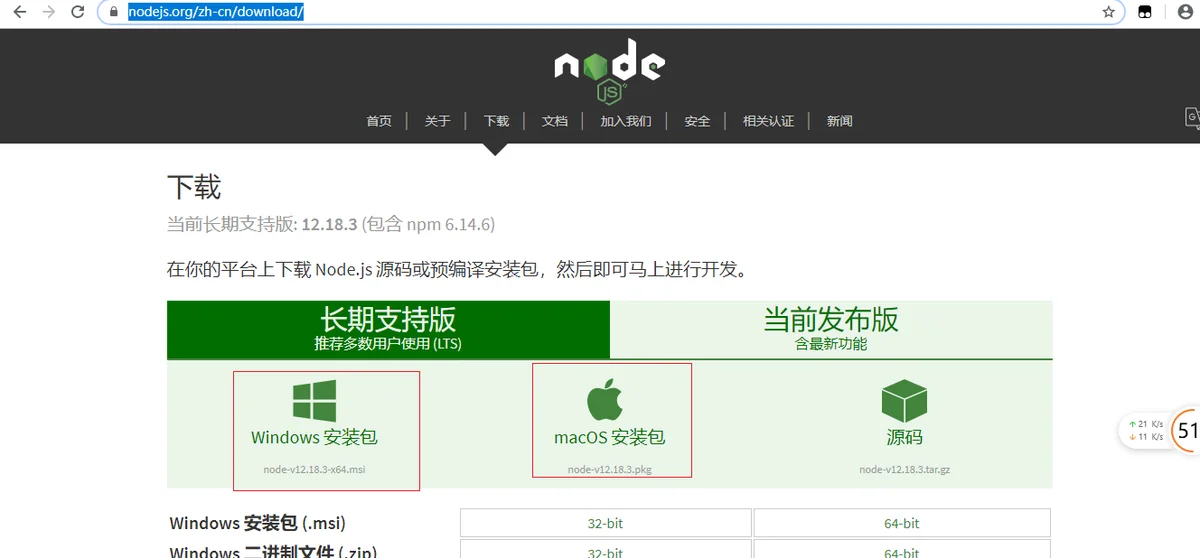
Task: Open the 关于 nav item
Action: coord(437,121)
